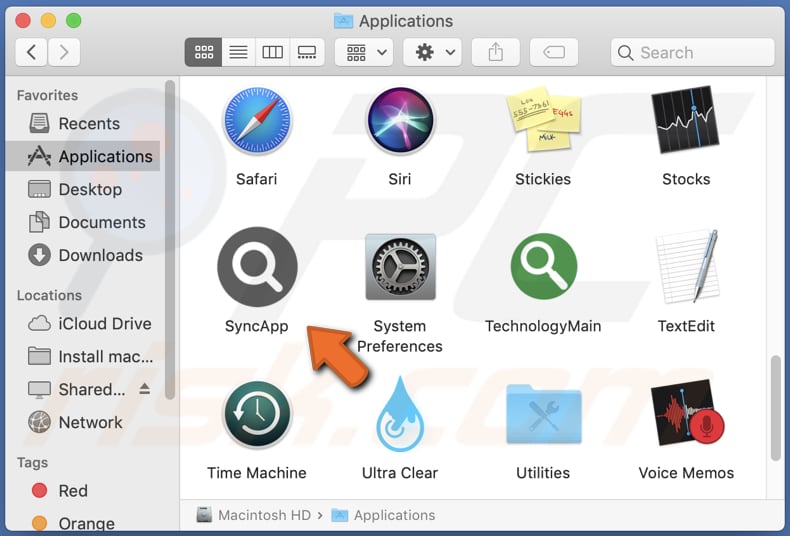Screen dimensions: 790x536
Task: Open the Safari app icon
Action: click(x=257, y=120)
